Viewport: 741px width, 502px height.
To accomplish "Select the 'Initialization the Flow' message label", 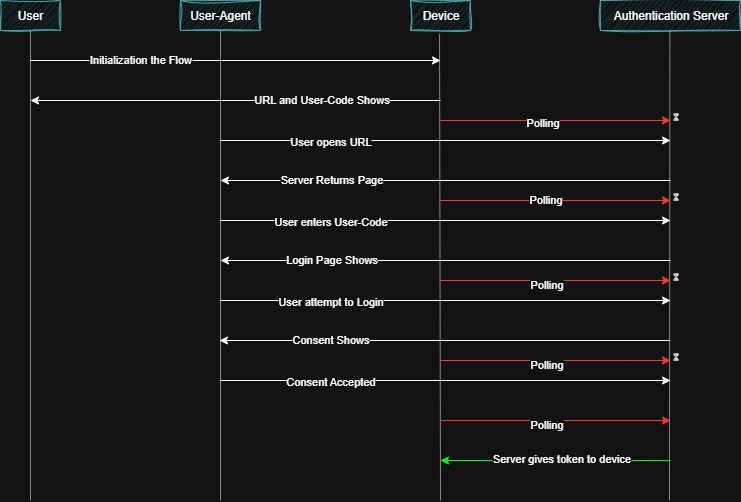I will click(x=140, y=61).
